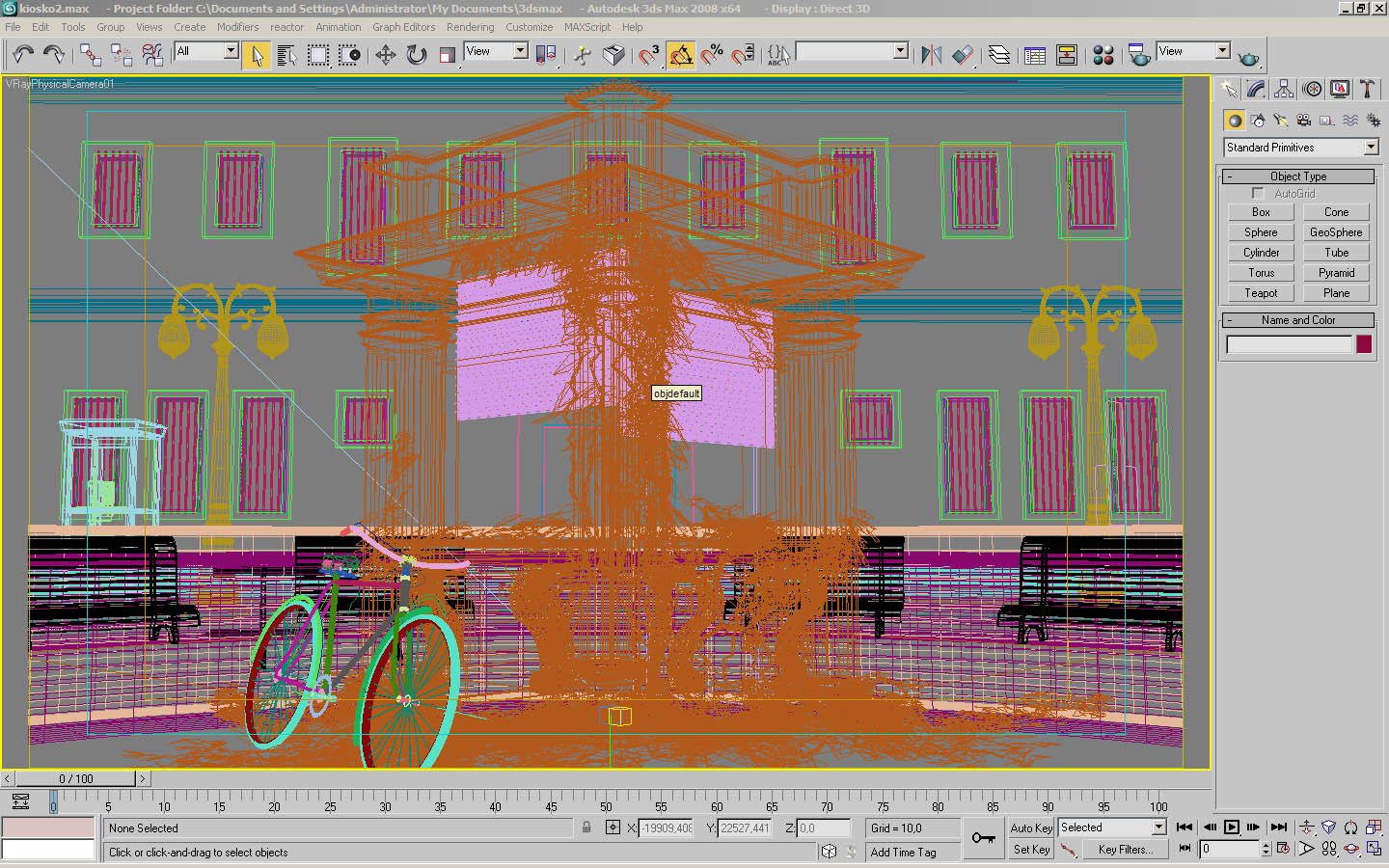
Task: Select the Lights create category
Action: pos(1281,121)
